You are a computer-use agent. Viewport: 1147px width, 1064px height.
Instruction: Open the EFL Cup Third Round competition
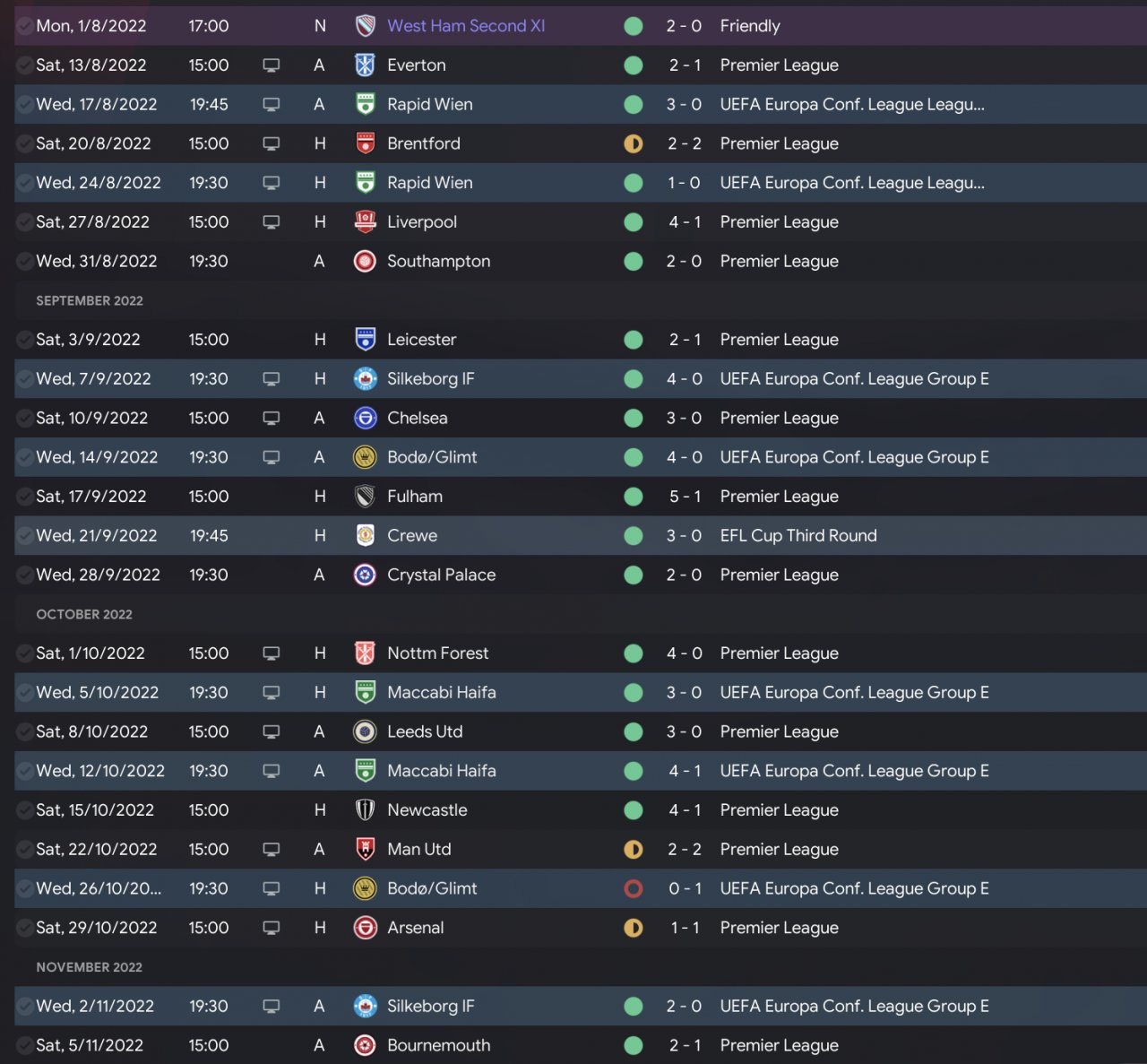click(x=798, y=536)
